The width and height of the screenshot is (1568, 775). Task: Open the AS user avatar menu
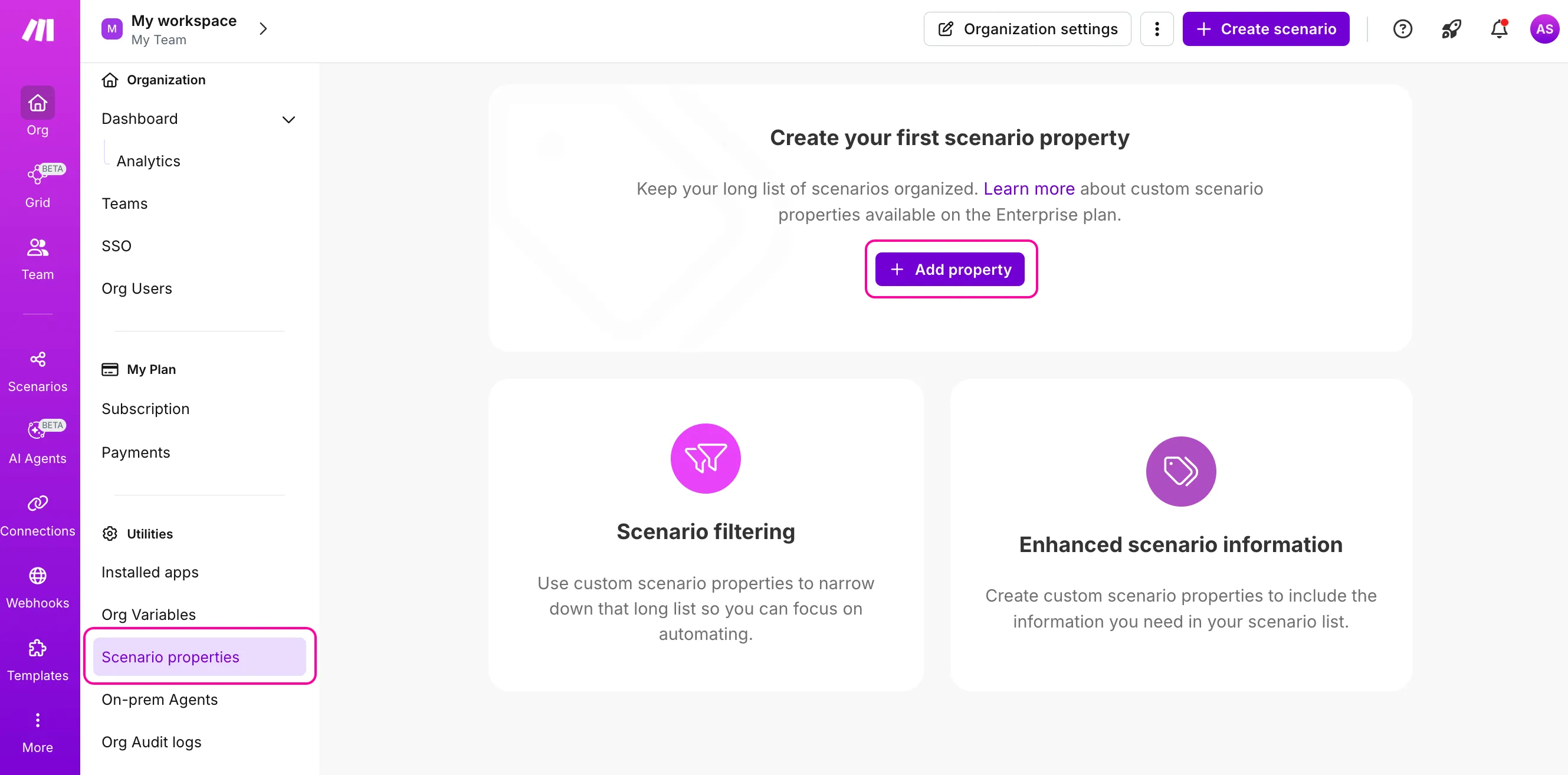click(1544, 29)
